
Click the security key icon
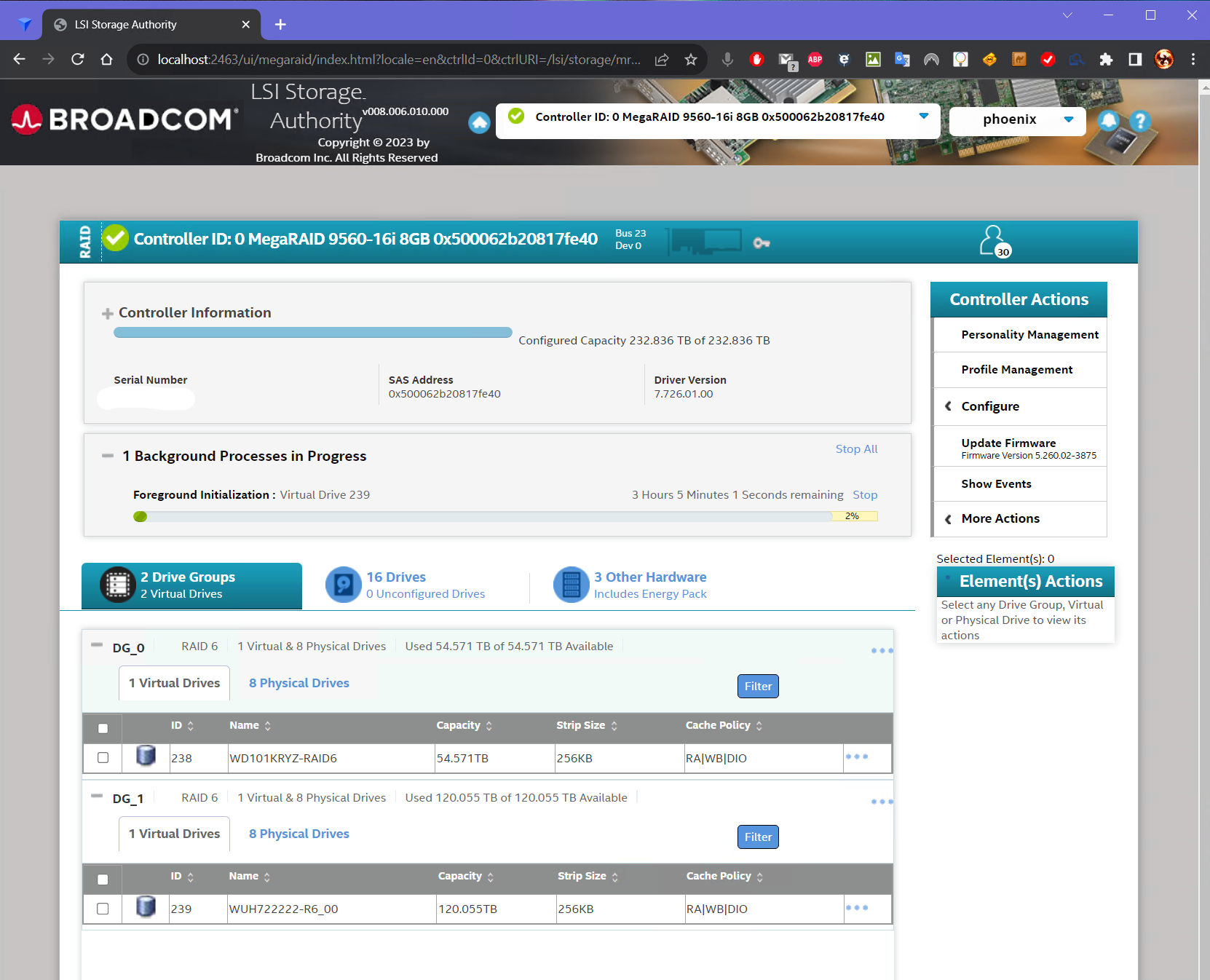point(762,242)
